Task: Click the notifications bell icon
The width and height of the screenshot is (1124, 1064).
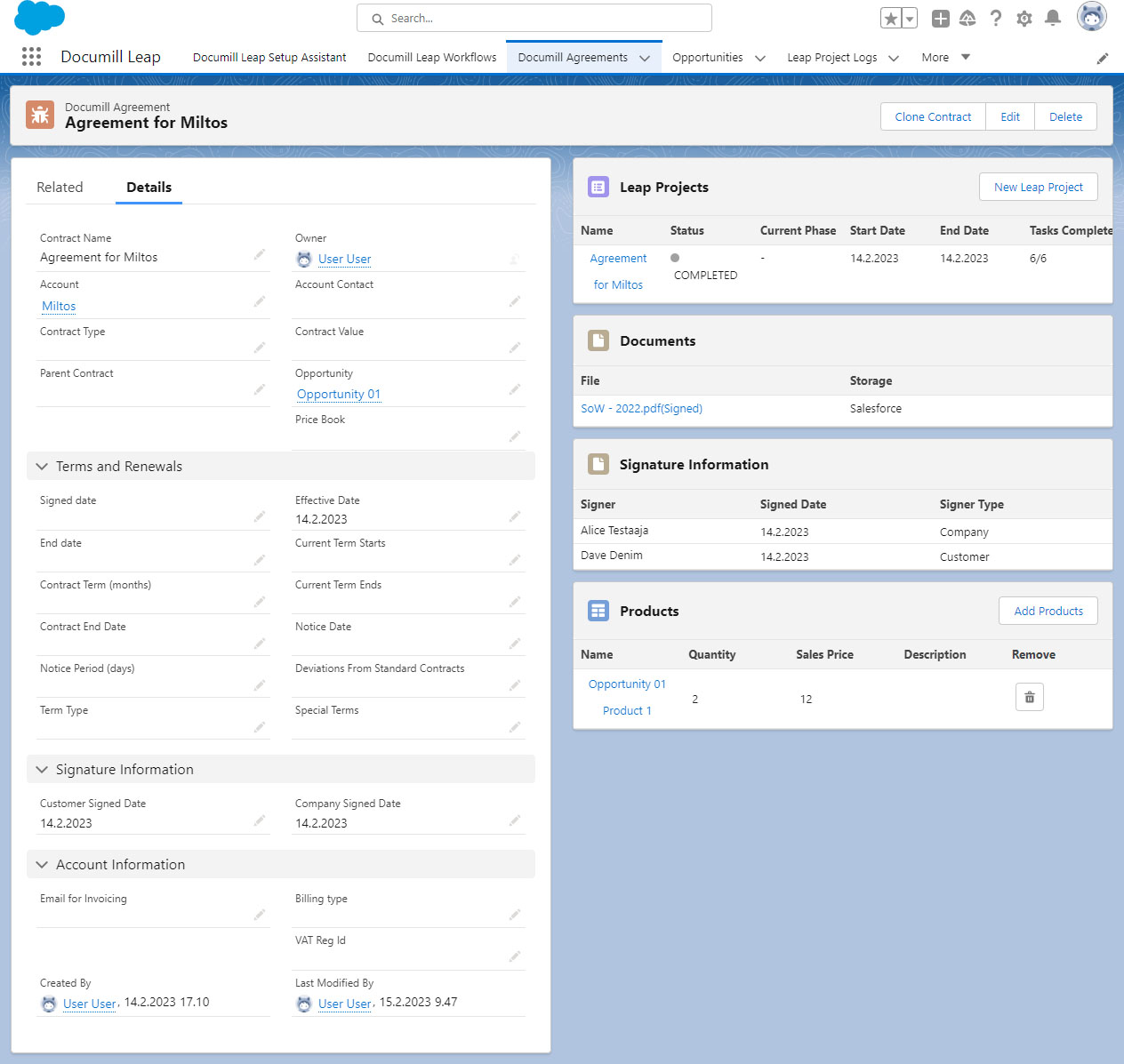Action: coord(1053,18)
